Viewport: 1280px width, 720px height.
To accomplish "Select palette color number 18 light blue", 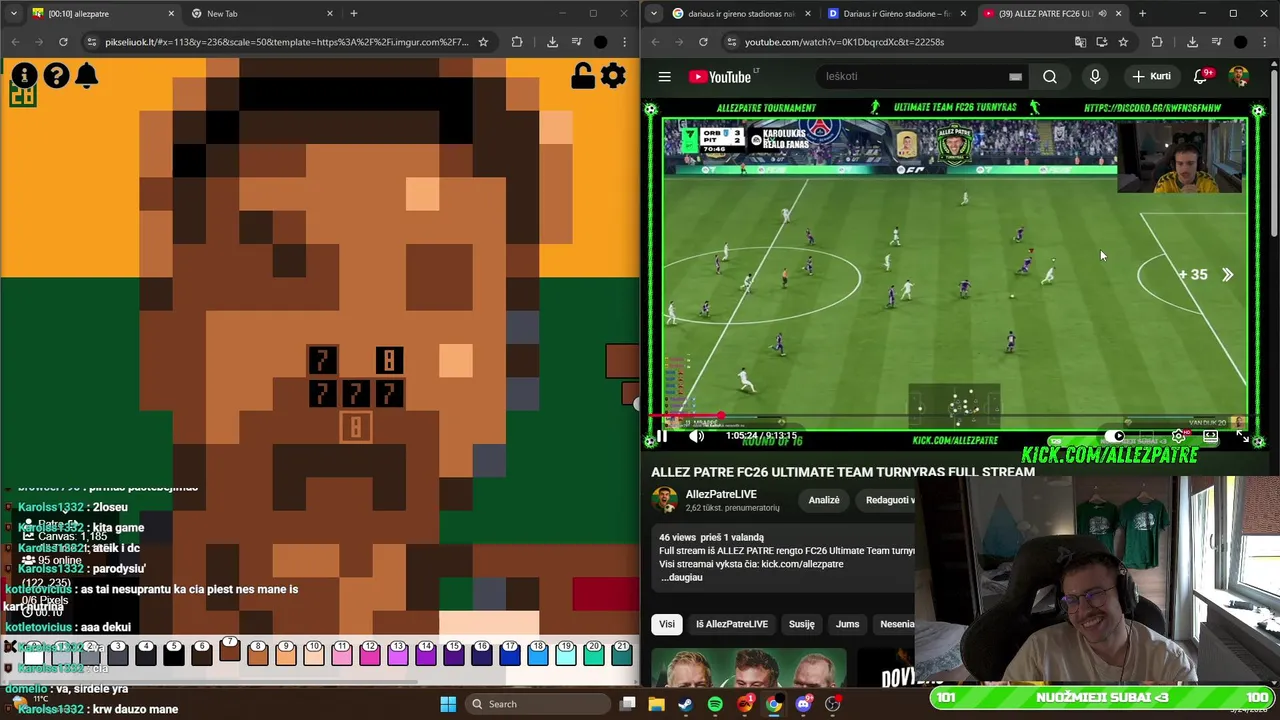I will click(x=537, y=654).
